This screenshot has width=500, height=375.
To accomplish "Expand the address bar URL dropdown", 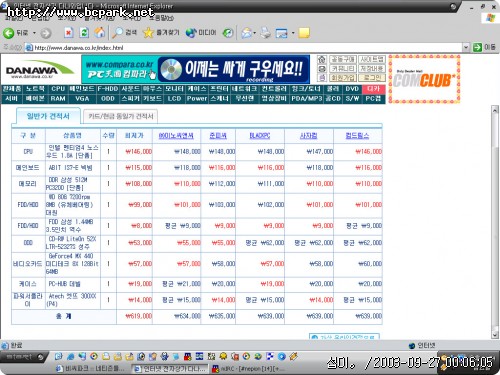I will pos(466,47).
